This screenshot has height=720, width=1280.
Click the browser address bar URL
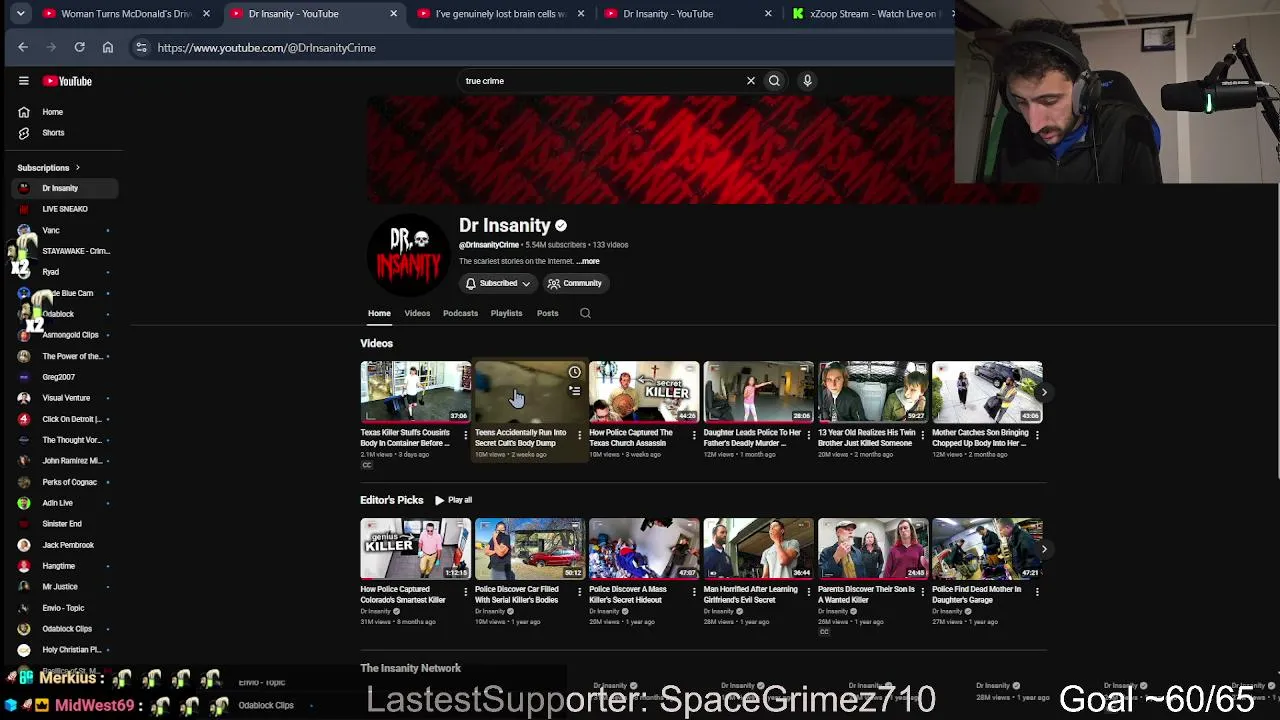pos(266,47)
